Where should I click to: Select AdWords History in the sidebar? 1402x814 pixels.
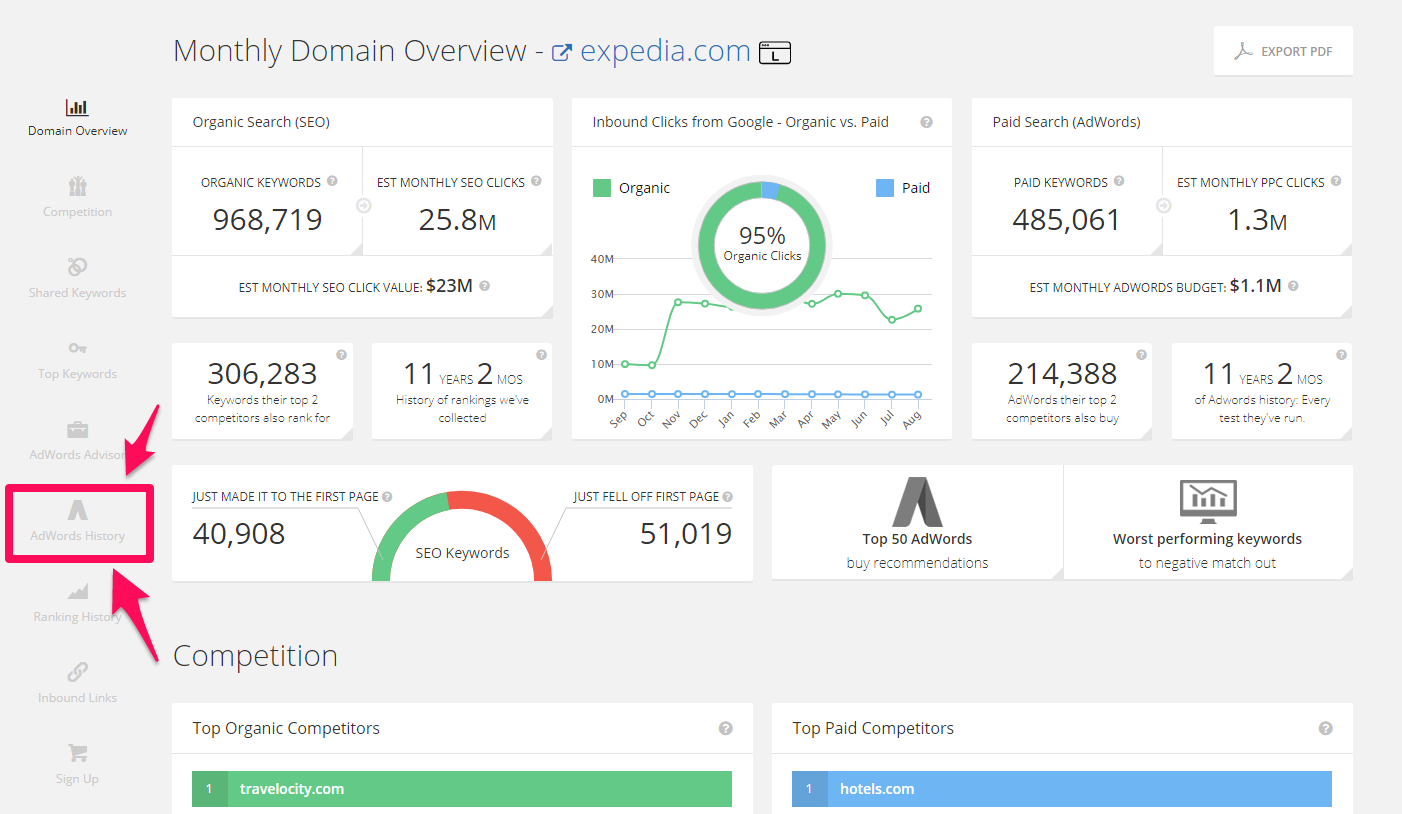78,523
